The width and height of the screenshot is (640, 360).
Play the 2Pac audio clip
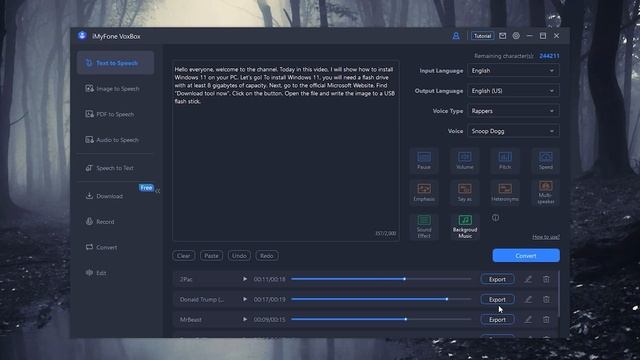point(245,279)
